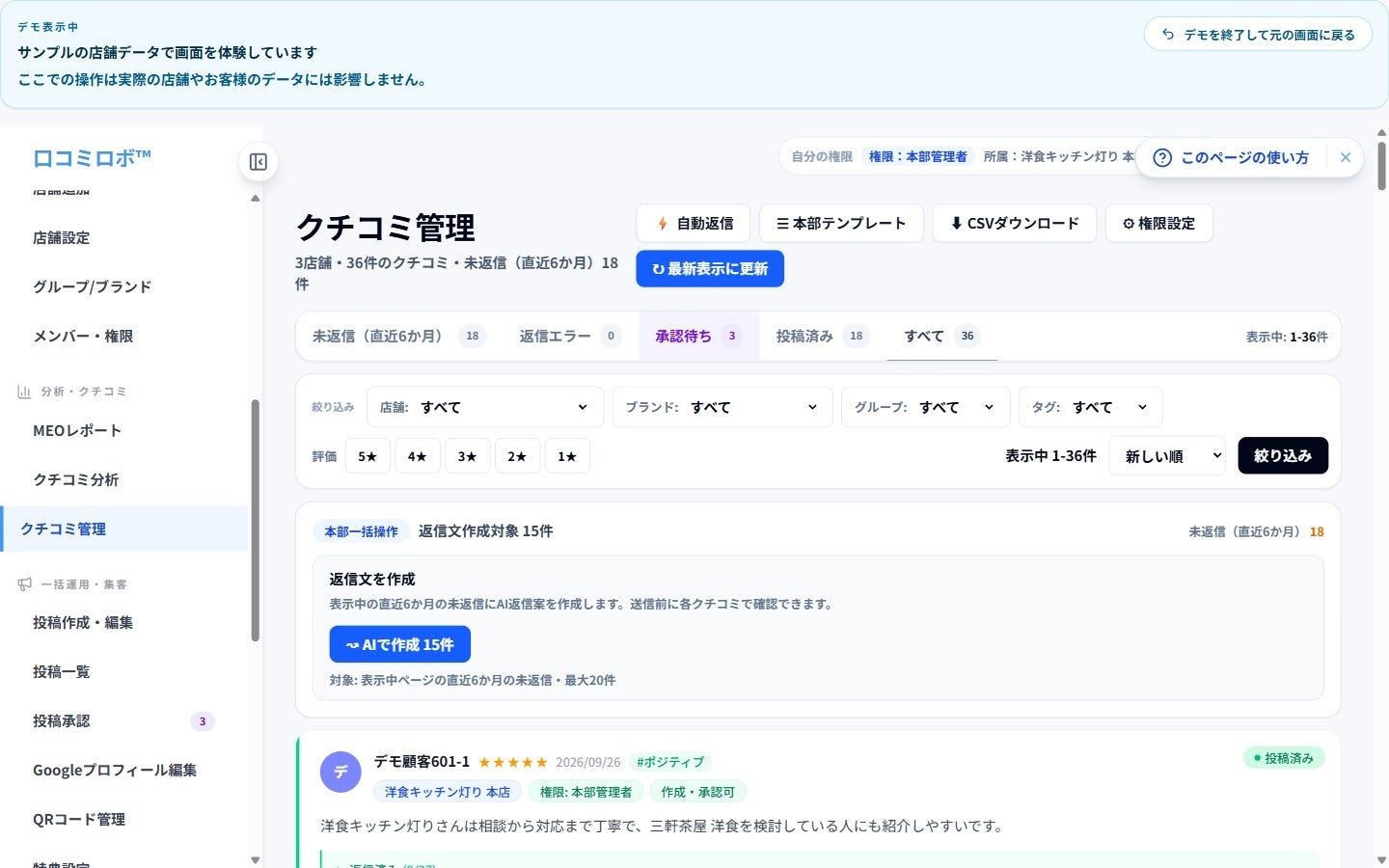Click AIで作成 15件 button
Viewport: 1389px width, 868px height.
click(x=400, y=644)
